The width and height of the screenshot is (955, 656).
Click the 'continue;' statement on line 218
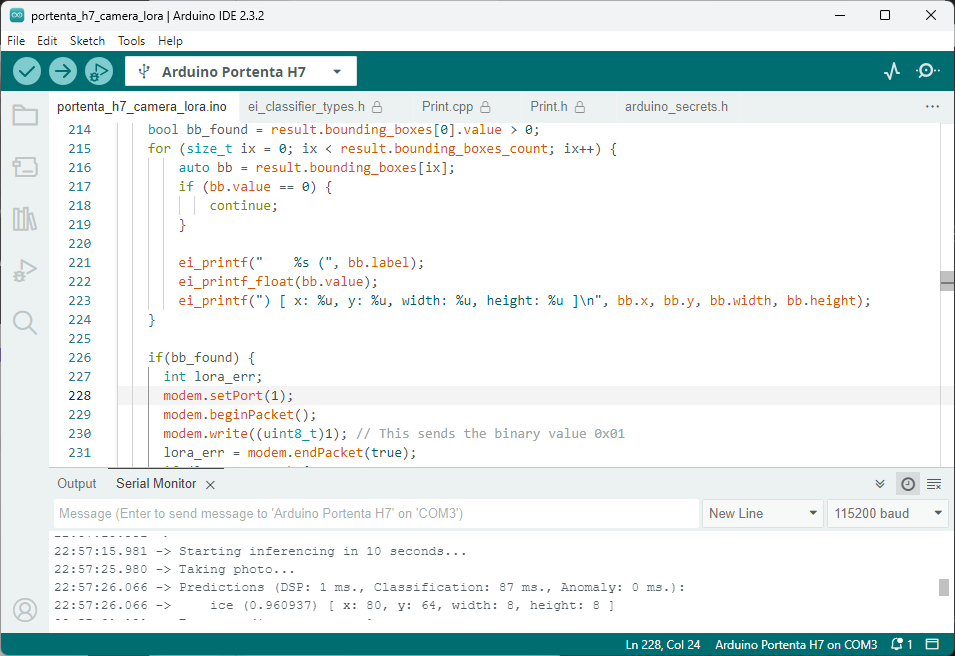tap(244, 206)
